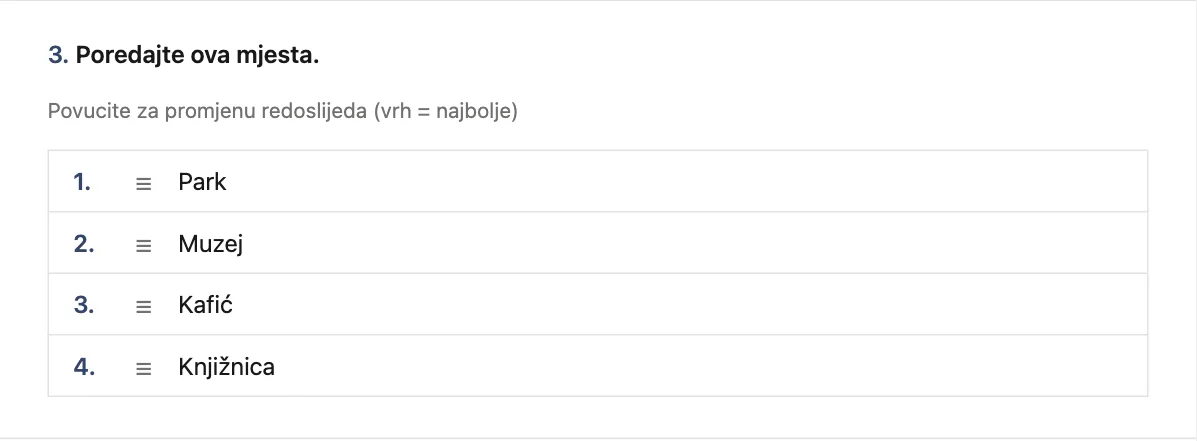Click blank area of the Kafić row

pyautogui.click(x=687, y=304)
